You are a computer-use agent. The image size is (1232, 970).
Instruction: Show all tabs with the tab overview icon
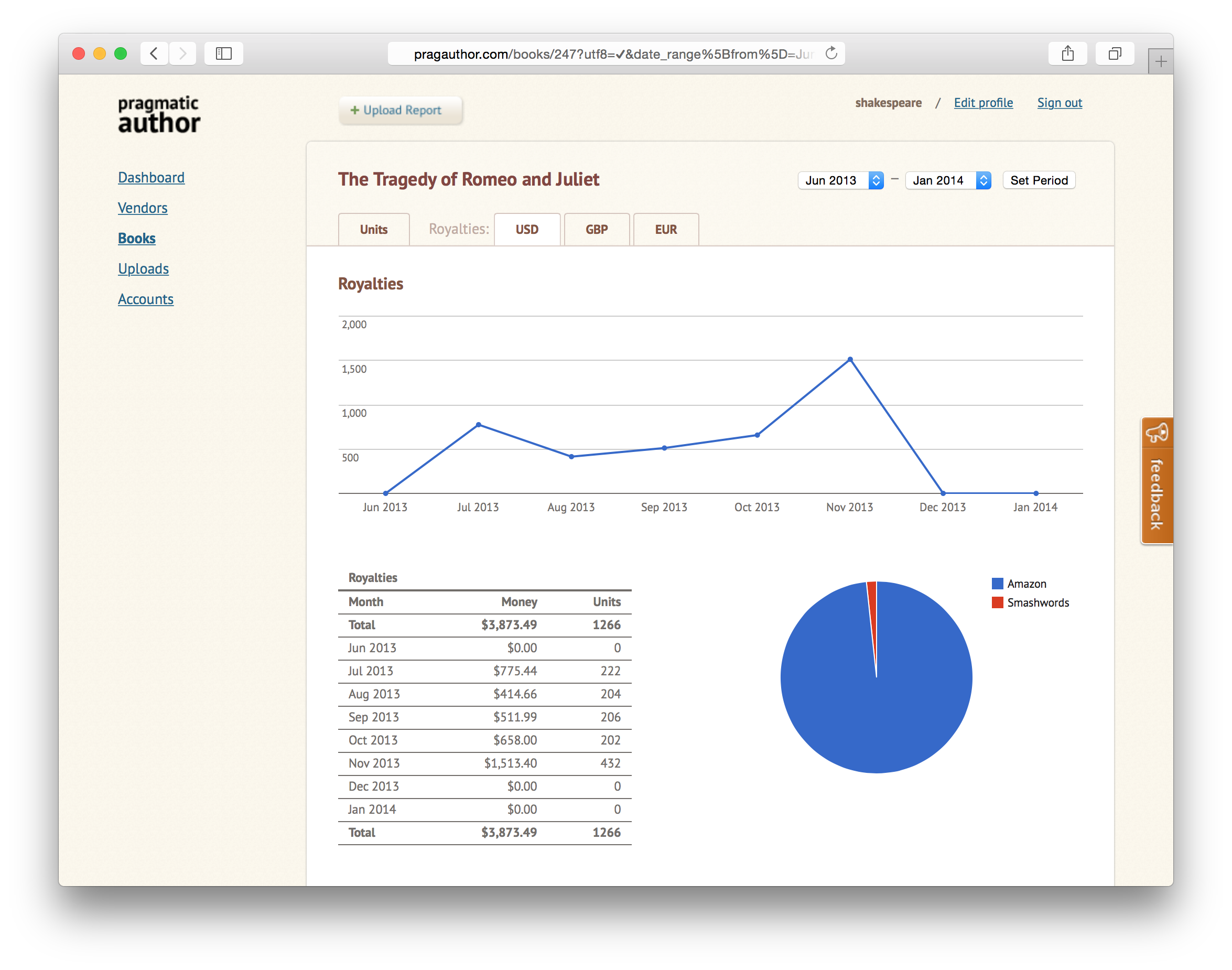[1115, 53]
